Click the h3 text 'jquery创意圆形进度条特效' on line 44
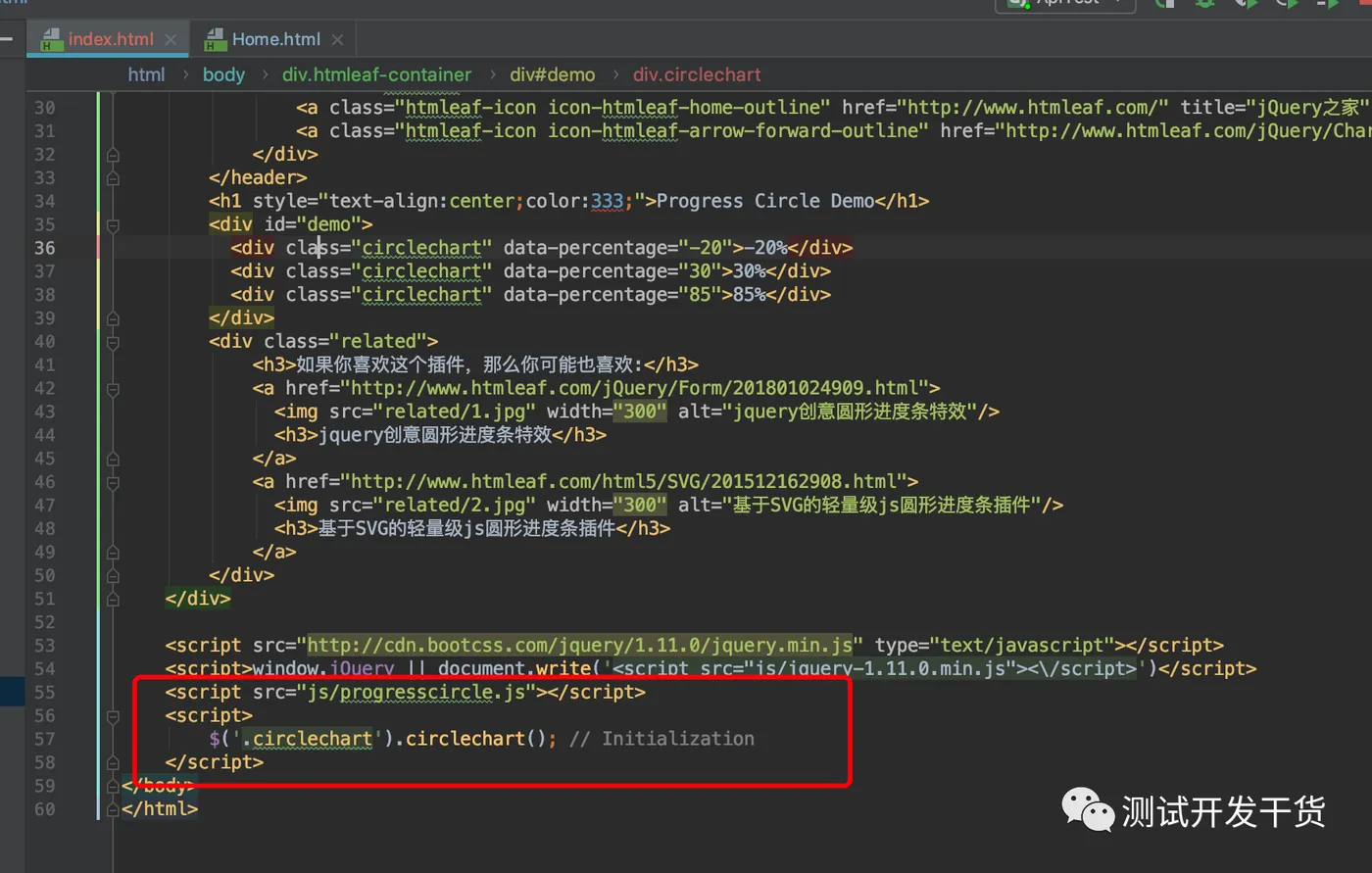This screenshot has width=1372, height=873. tap(435, 435)
